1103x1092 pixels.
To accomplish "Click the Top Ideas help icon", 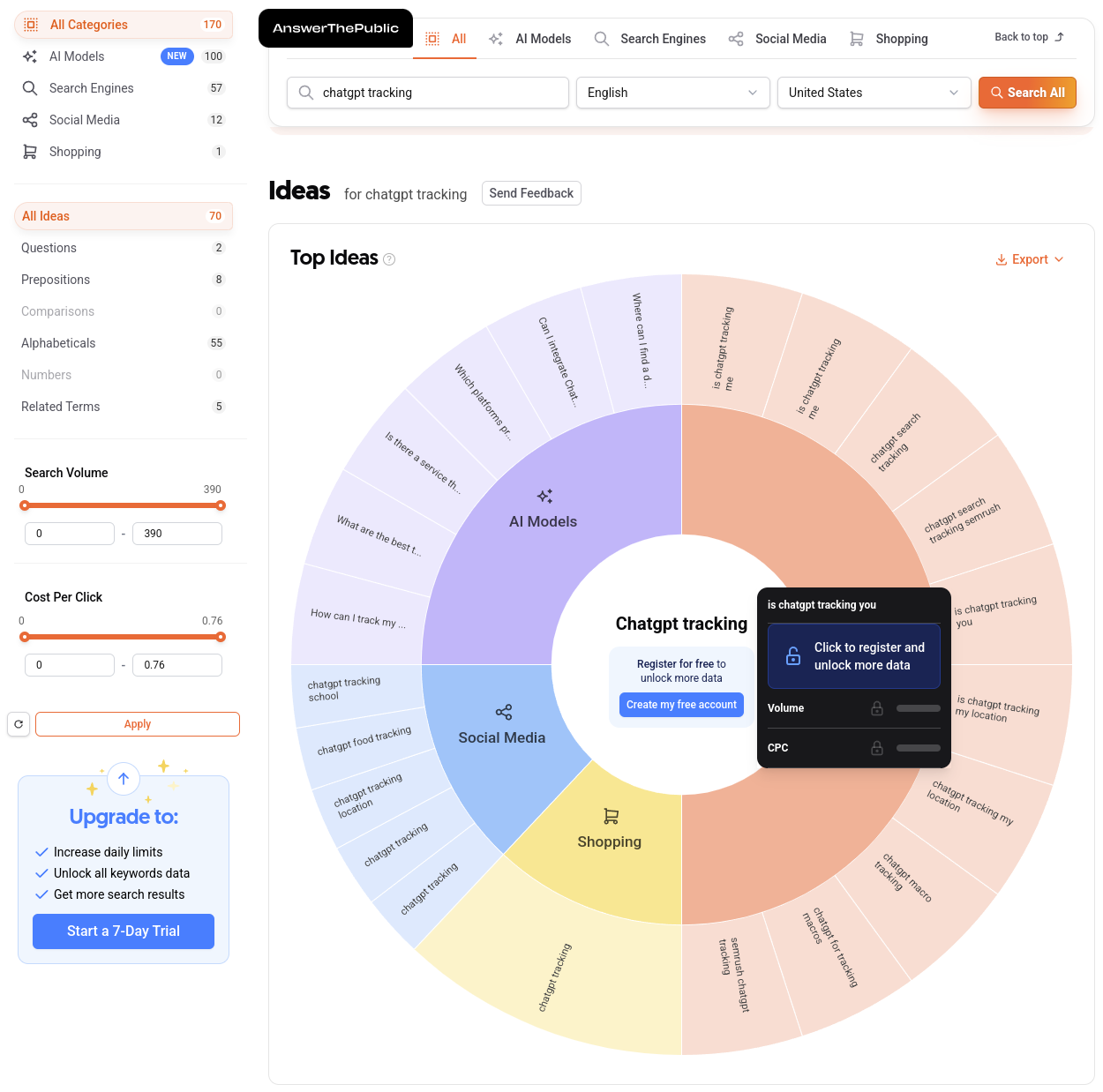I will 389,259.
